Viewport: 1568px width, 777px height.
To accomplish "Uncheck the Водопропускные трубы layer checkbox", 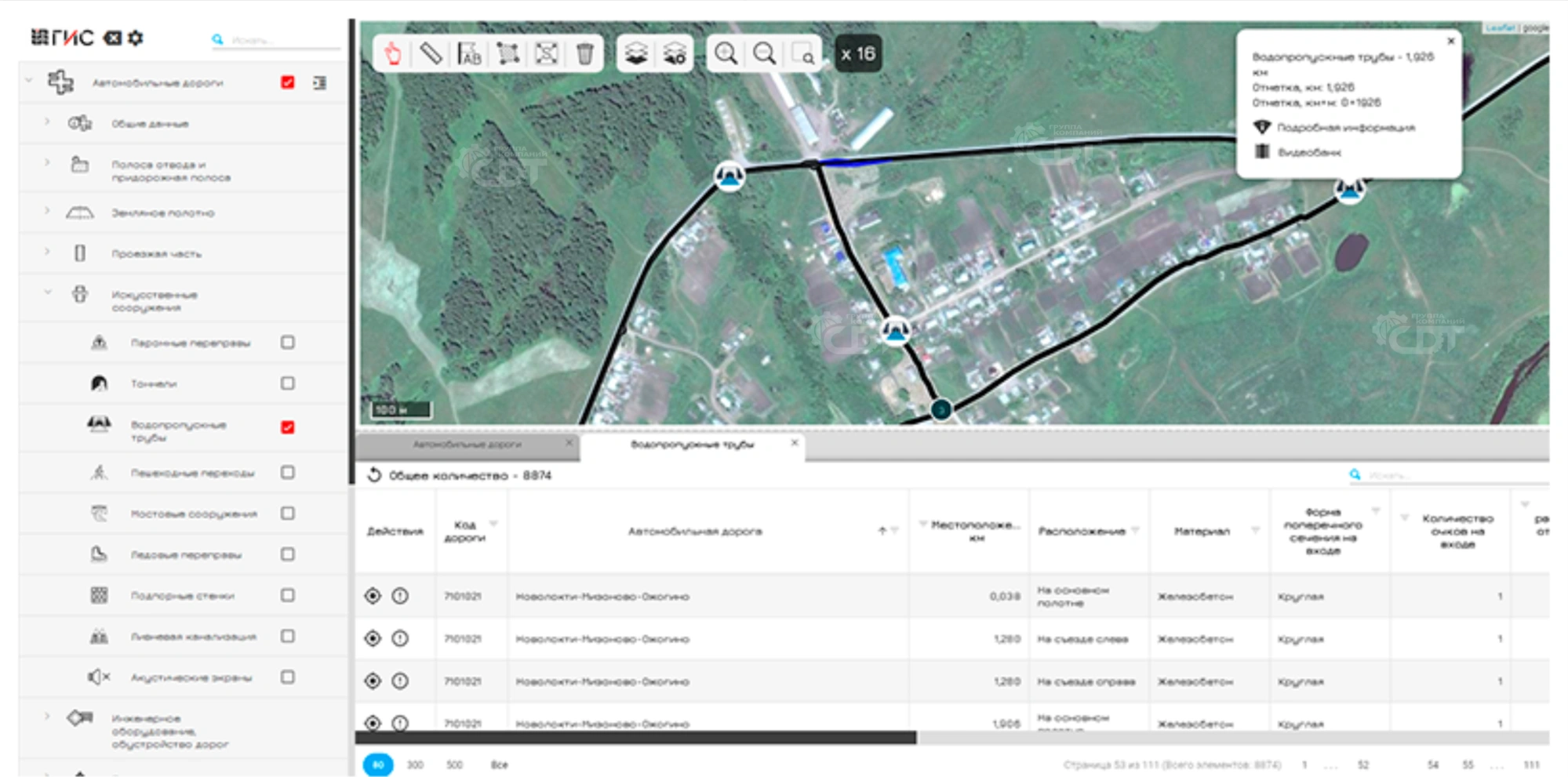I will click(288, 427).
